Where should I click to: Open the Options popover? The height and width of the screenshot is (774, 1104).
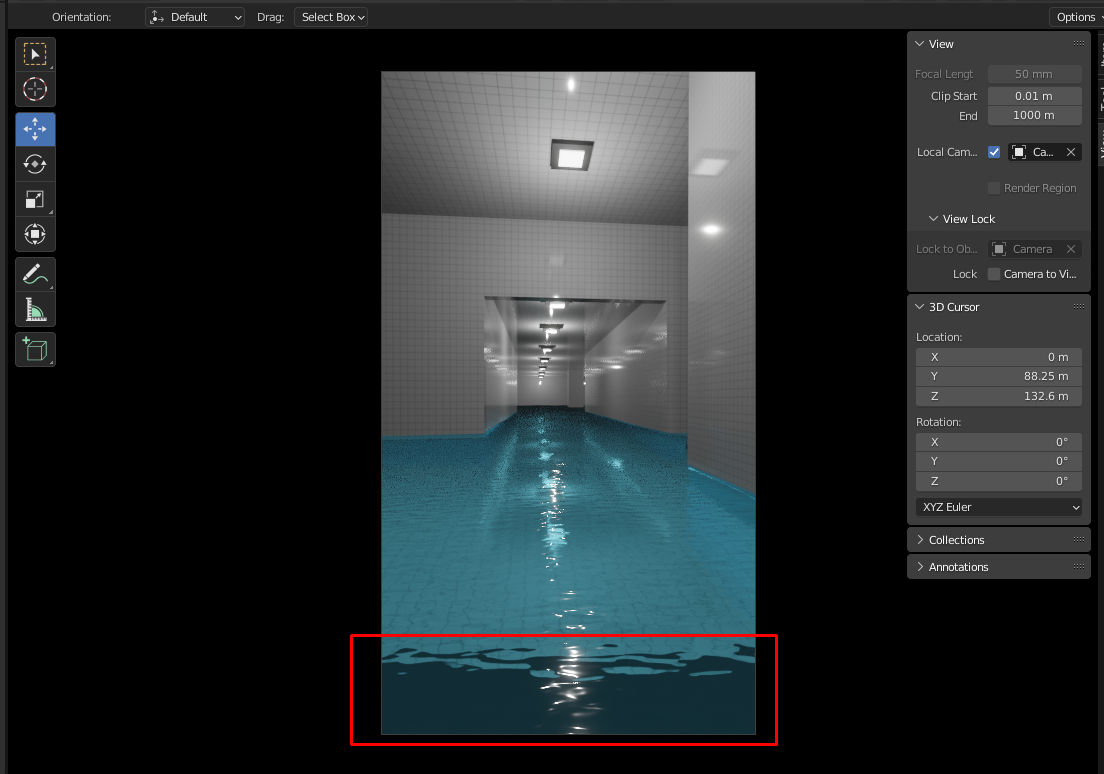point(1077,17)
